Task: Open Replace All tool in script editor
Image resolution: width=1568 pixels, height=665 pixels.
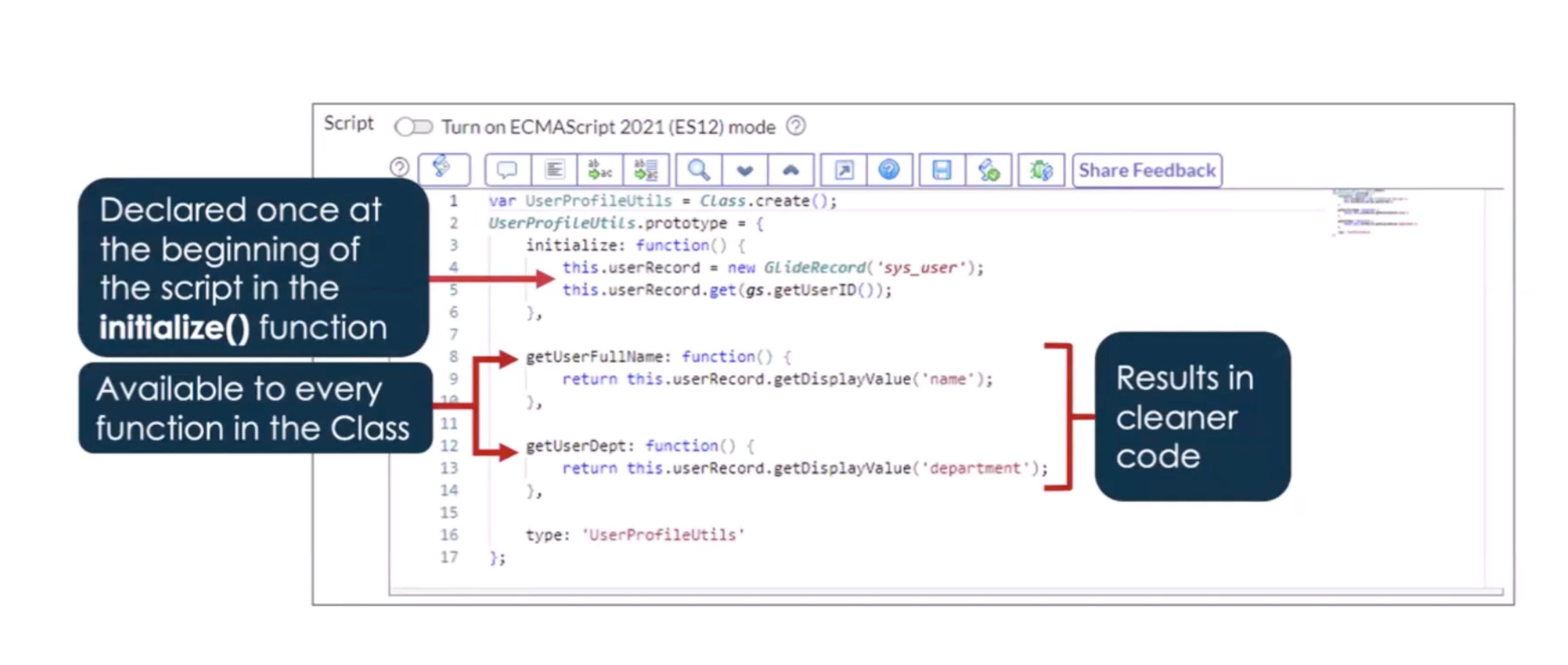Action: [646, 170]
